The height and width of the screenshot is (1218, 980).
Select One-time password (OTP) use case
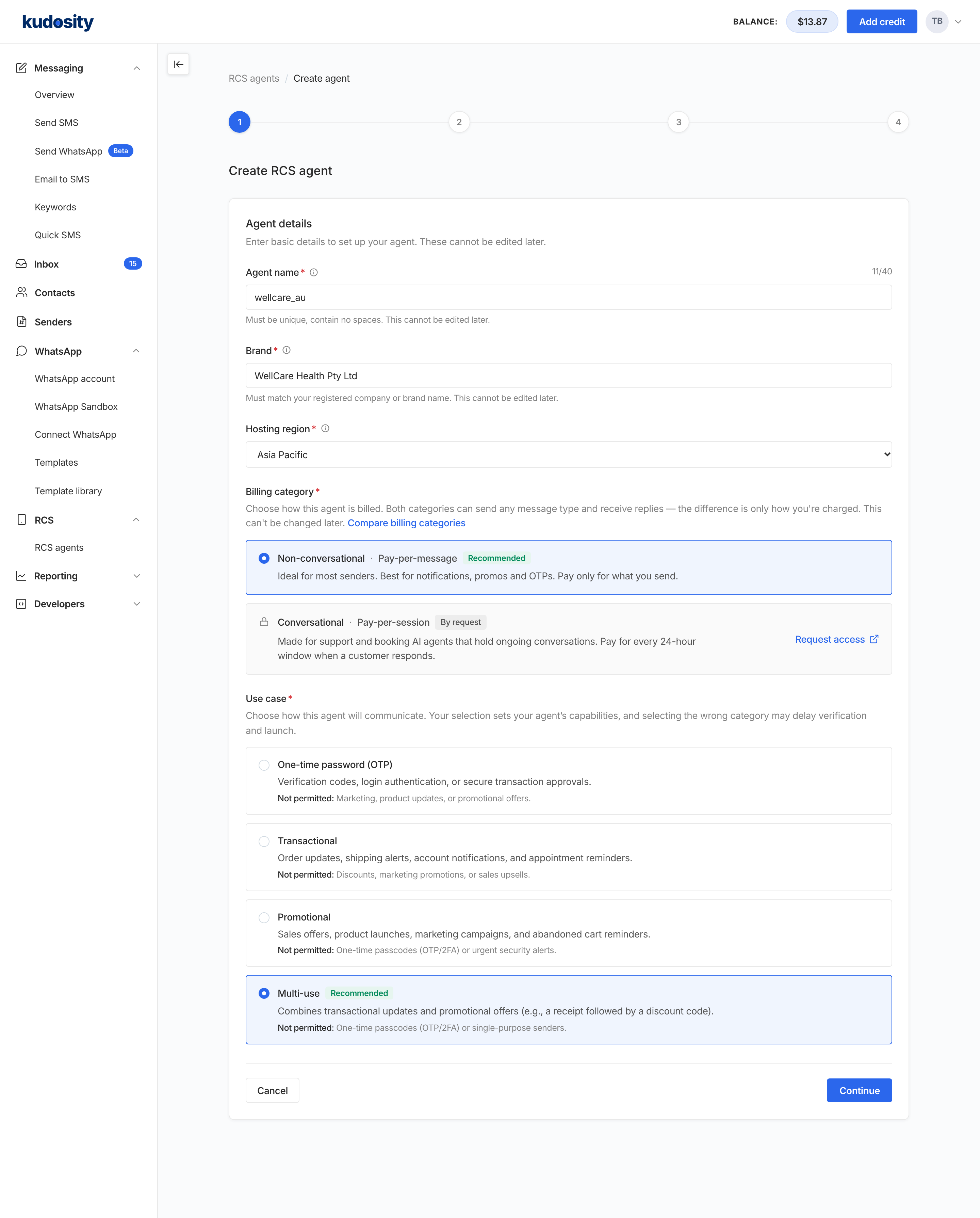click(x=264, y=765)
